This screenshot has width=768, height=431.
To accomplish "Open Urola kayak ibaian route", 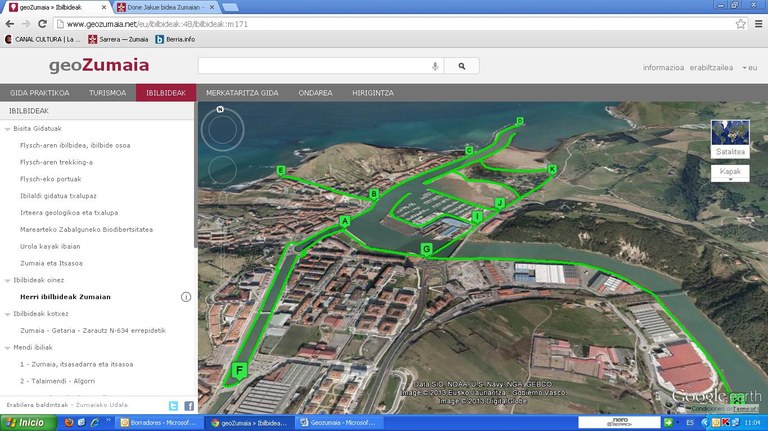I will click(x=50, y=246).
